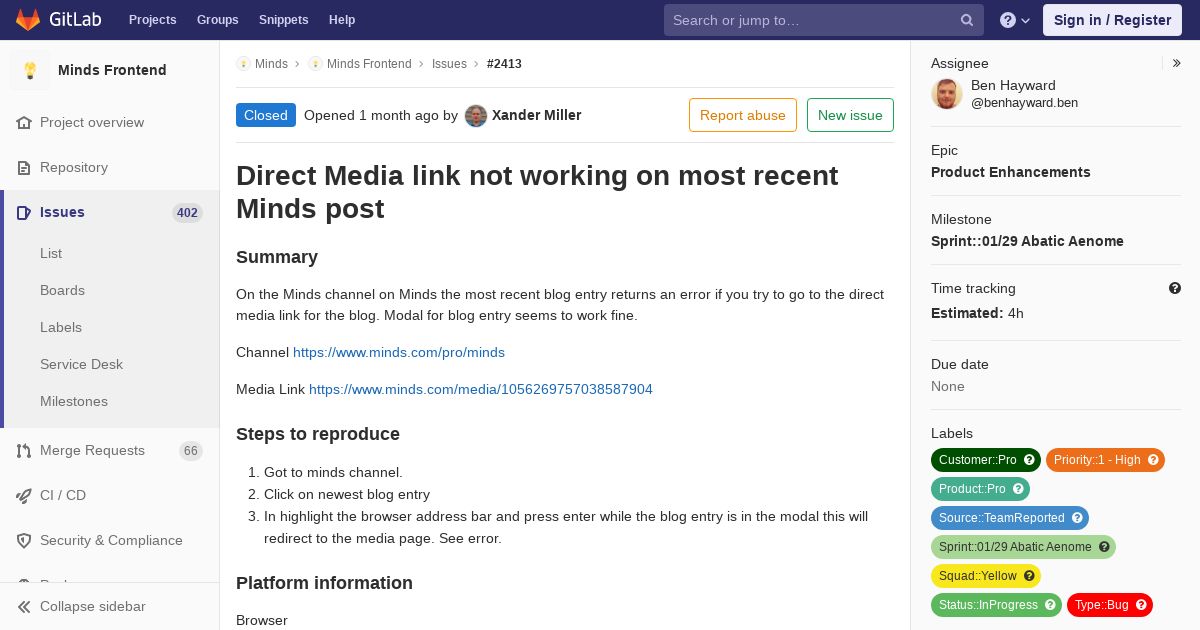Open Sprint::01/29 Abatic Aenome milestone

(1027, 241)
